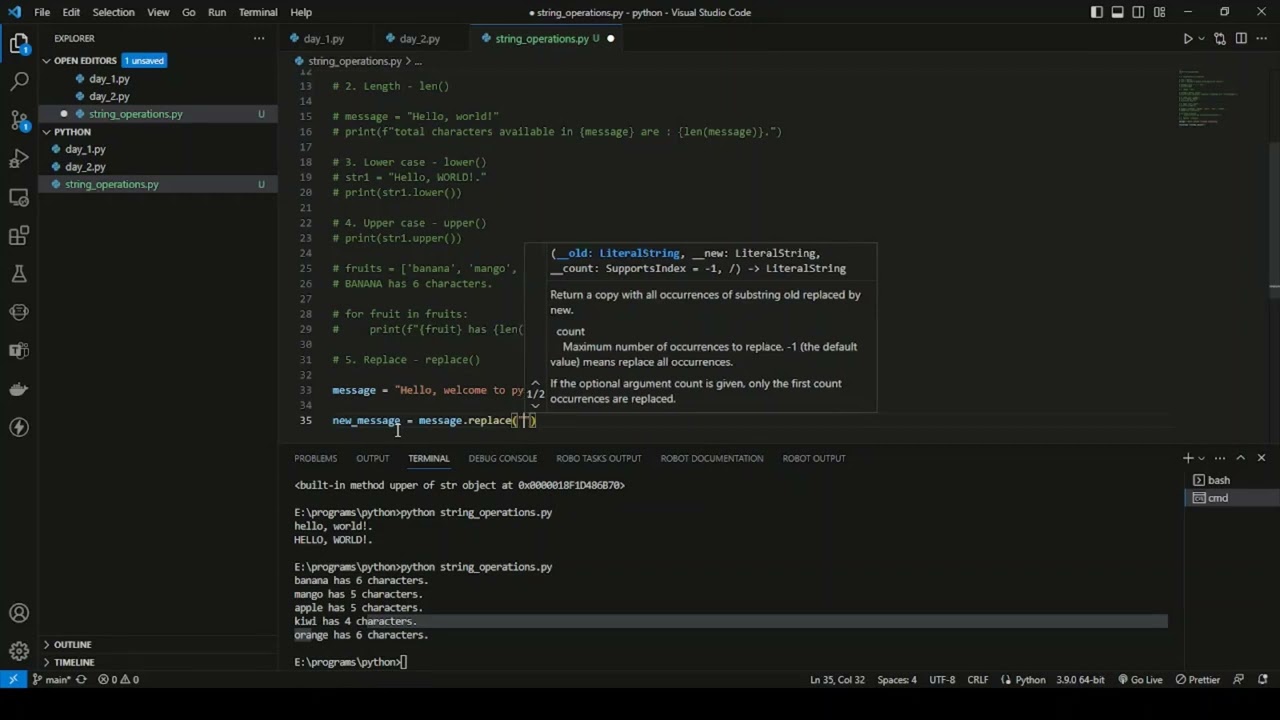The height and width of the screenshot is (720, 1280).
Task: Open the Teams Toolkit view
Action: point(19,351)
